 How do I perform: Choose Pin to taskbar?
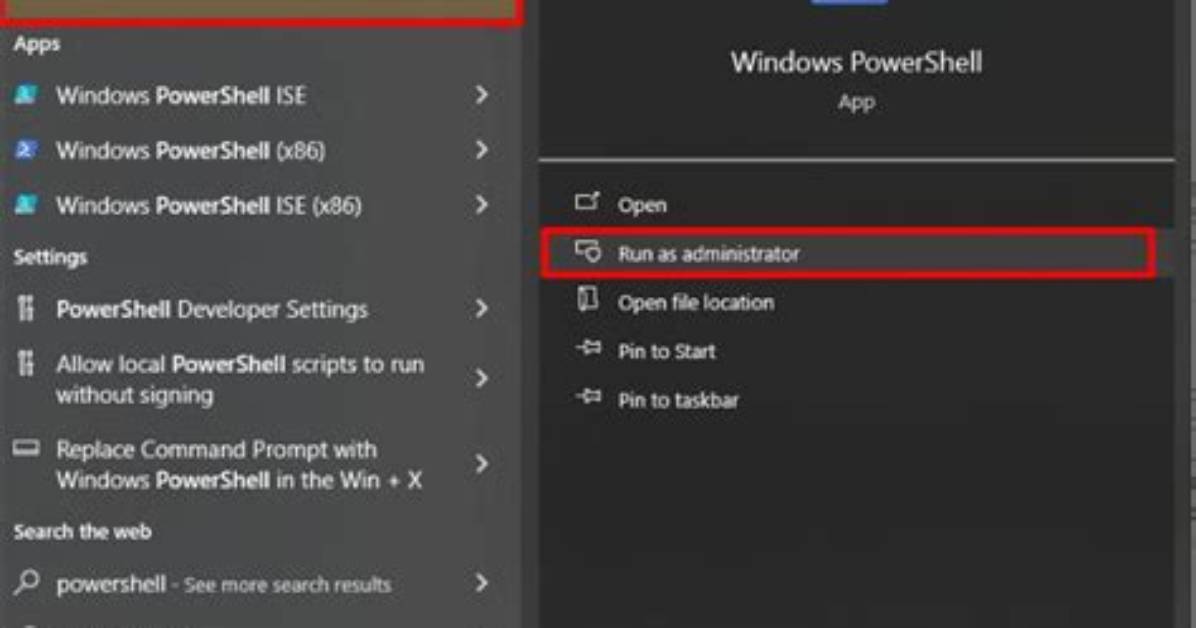[857, 400]
